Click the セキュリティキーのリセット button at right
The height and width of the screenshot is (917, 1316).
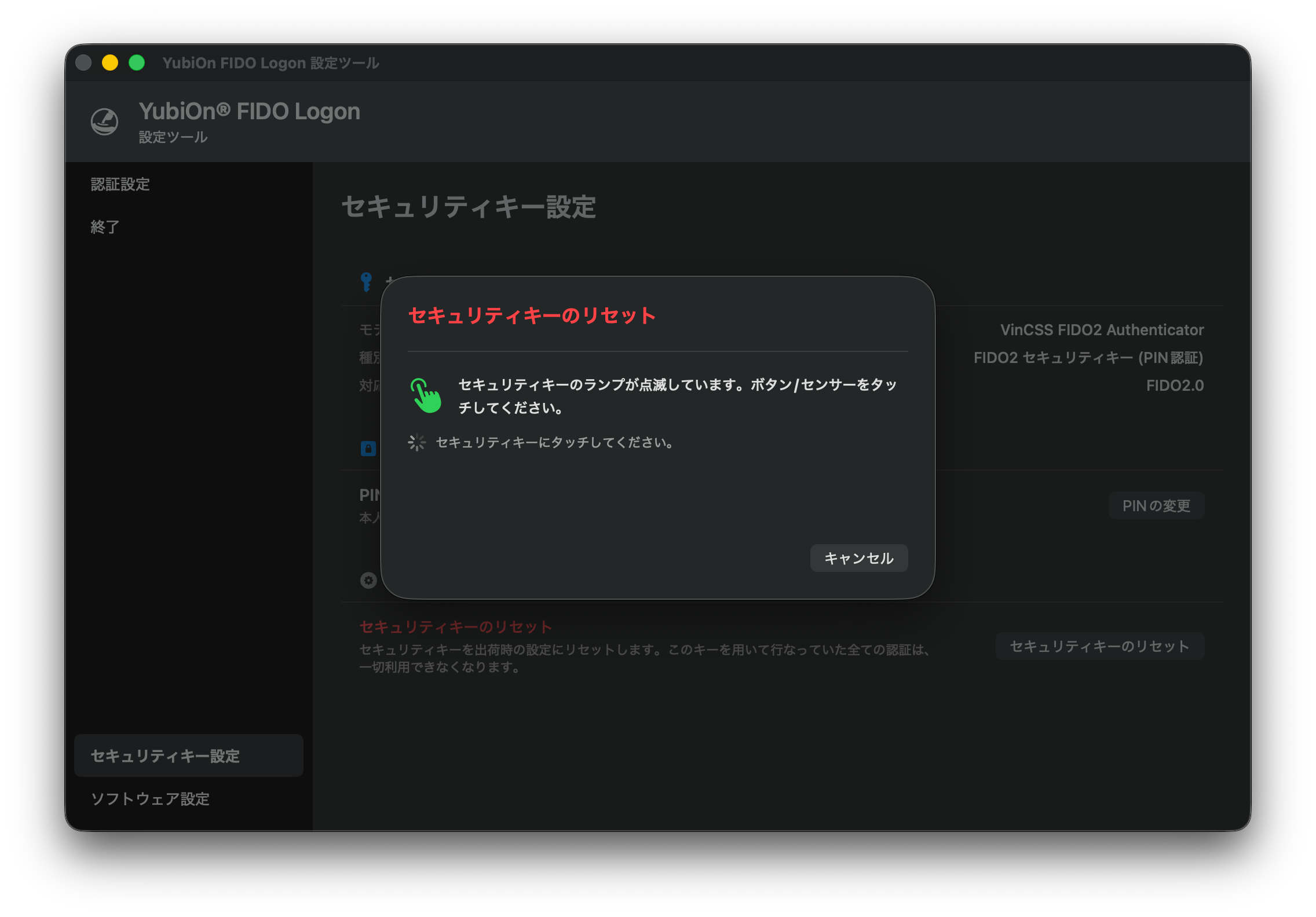point(1099,646)
